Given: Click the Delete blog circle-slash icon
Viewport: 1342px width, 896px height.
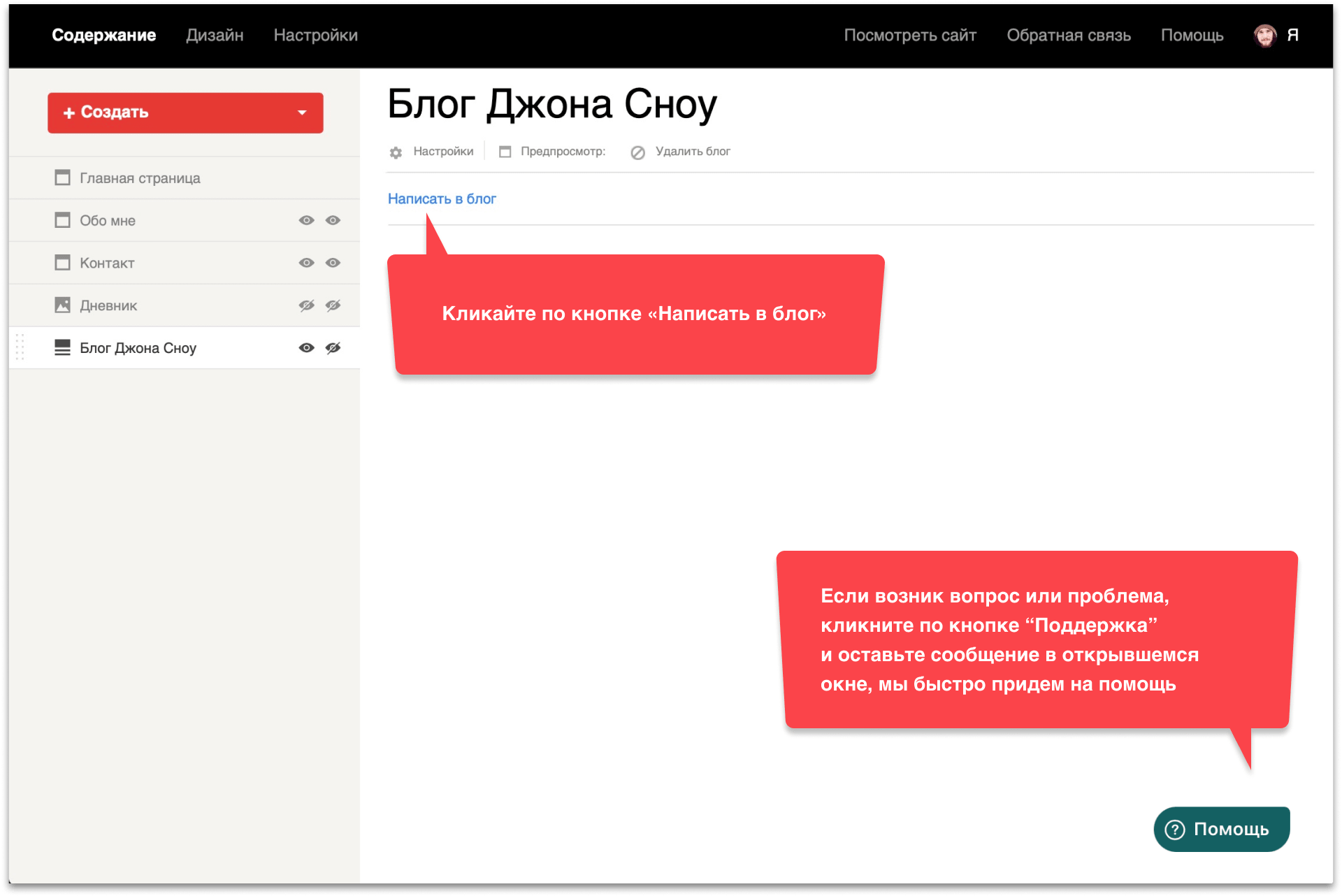Looking at the screenshot, I should point(637,152).
